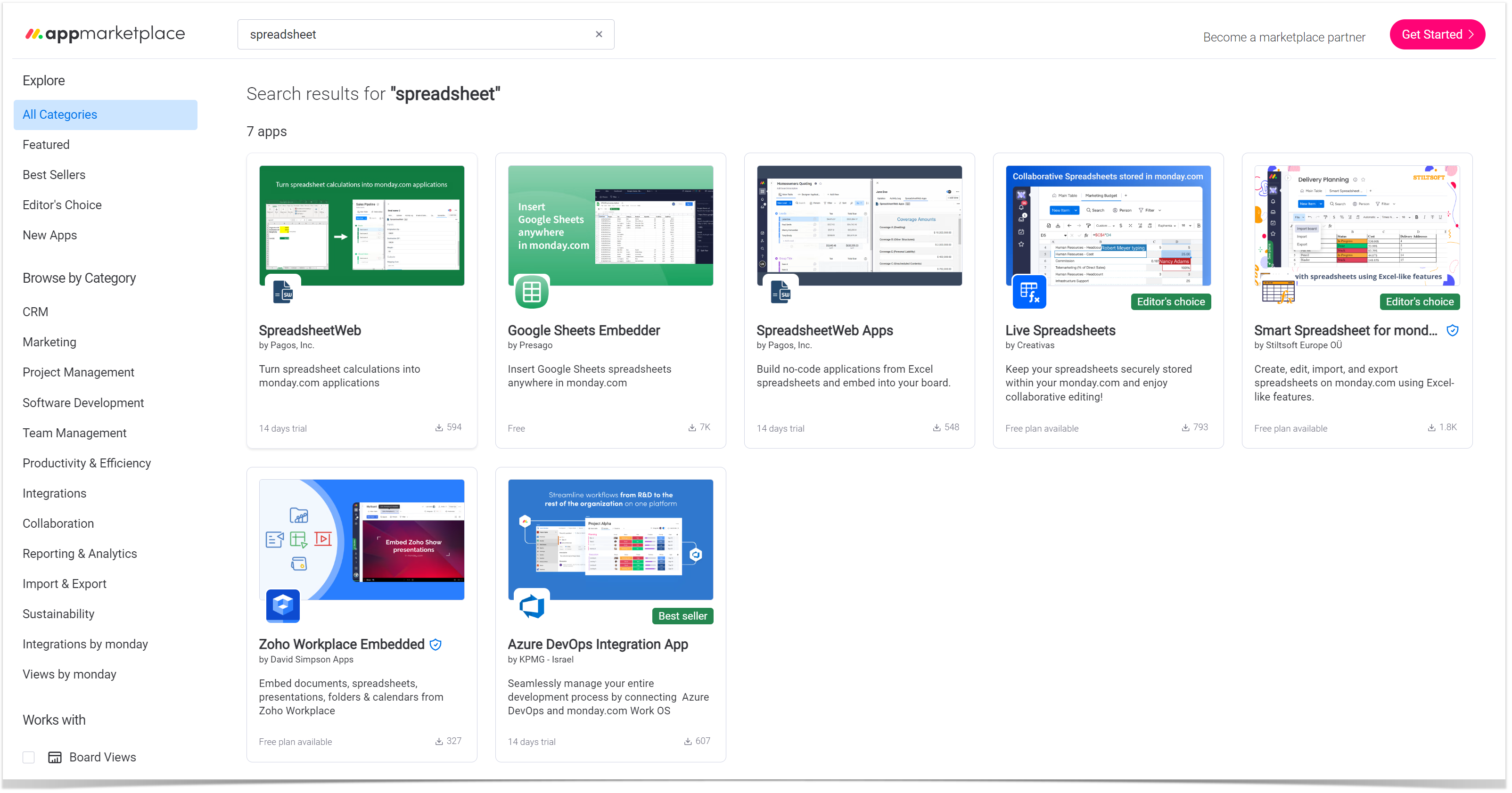Click the SpreadsheetWeb app icon
The width and height of the screenshot is (1512, 793).
point(283,291)
